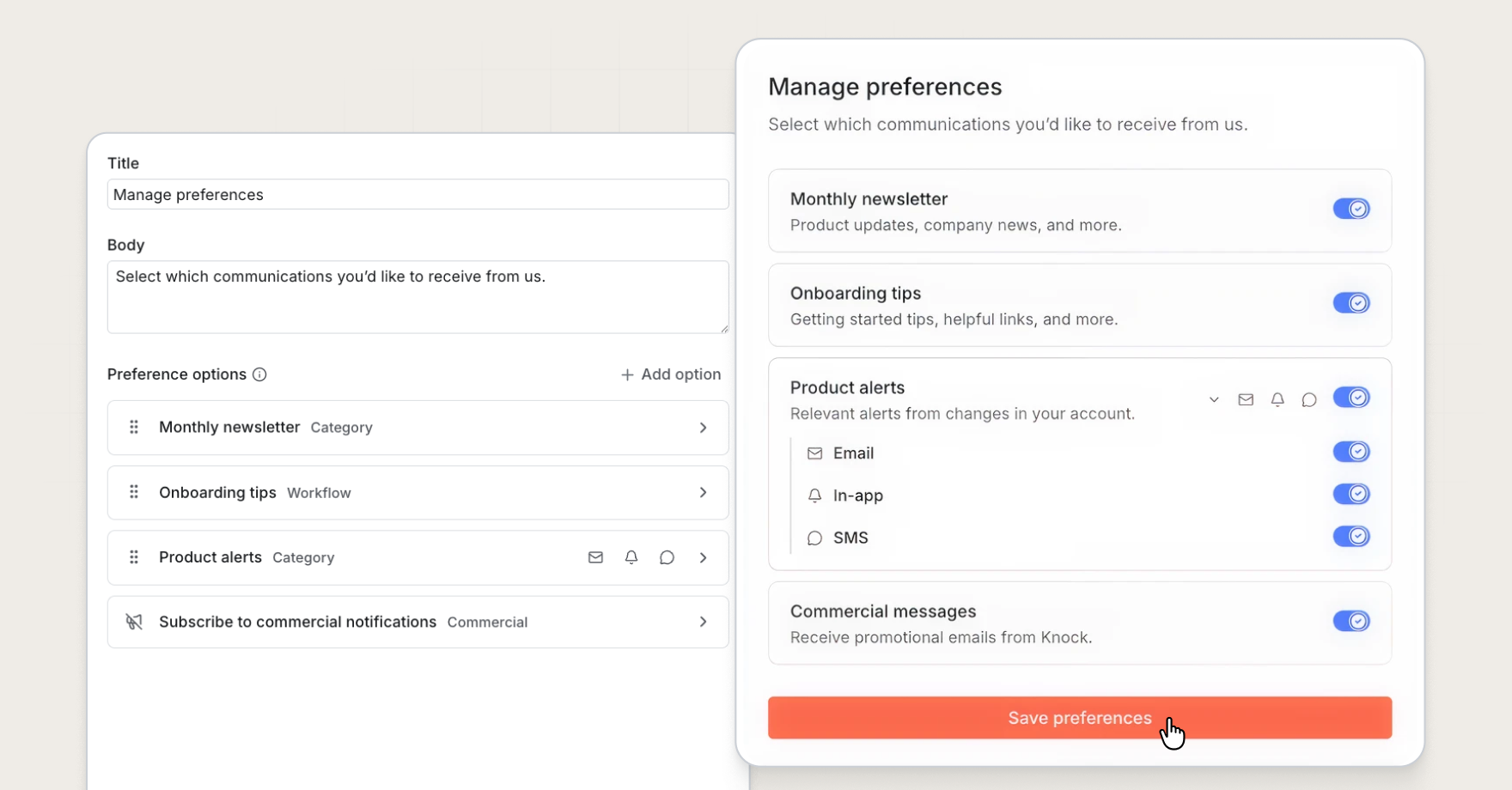Image resolution: width=1512 pixels, height=790 pixels.
Task: Click chat bubble icon in Product alerts preview header
Action: point(1309,399)
